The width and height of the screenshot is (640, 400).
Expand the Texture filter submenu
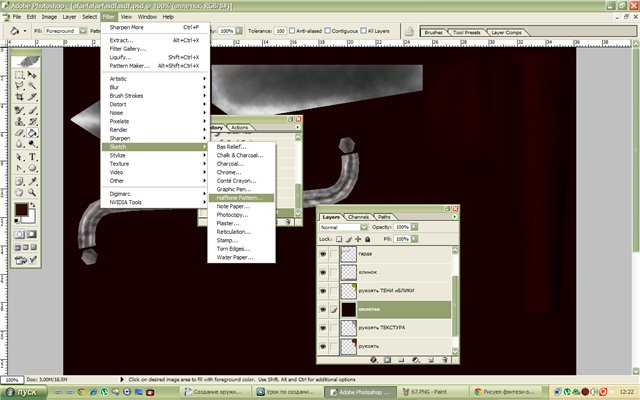click(155, 164)
